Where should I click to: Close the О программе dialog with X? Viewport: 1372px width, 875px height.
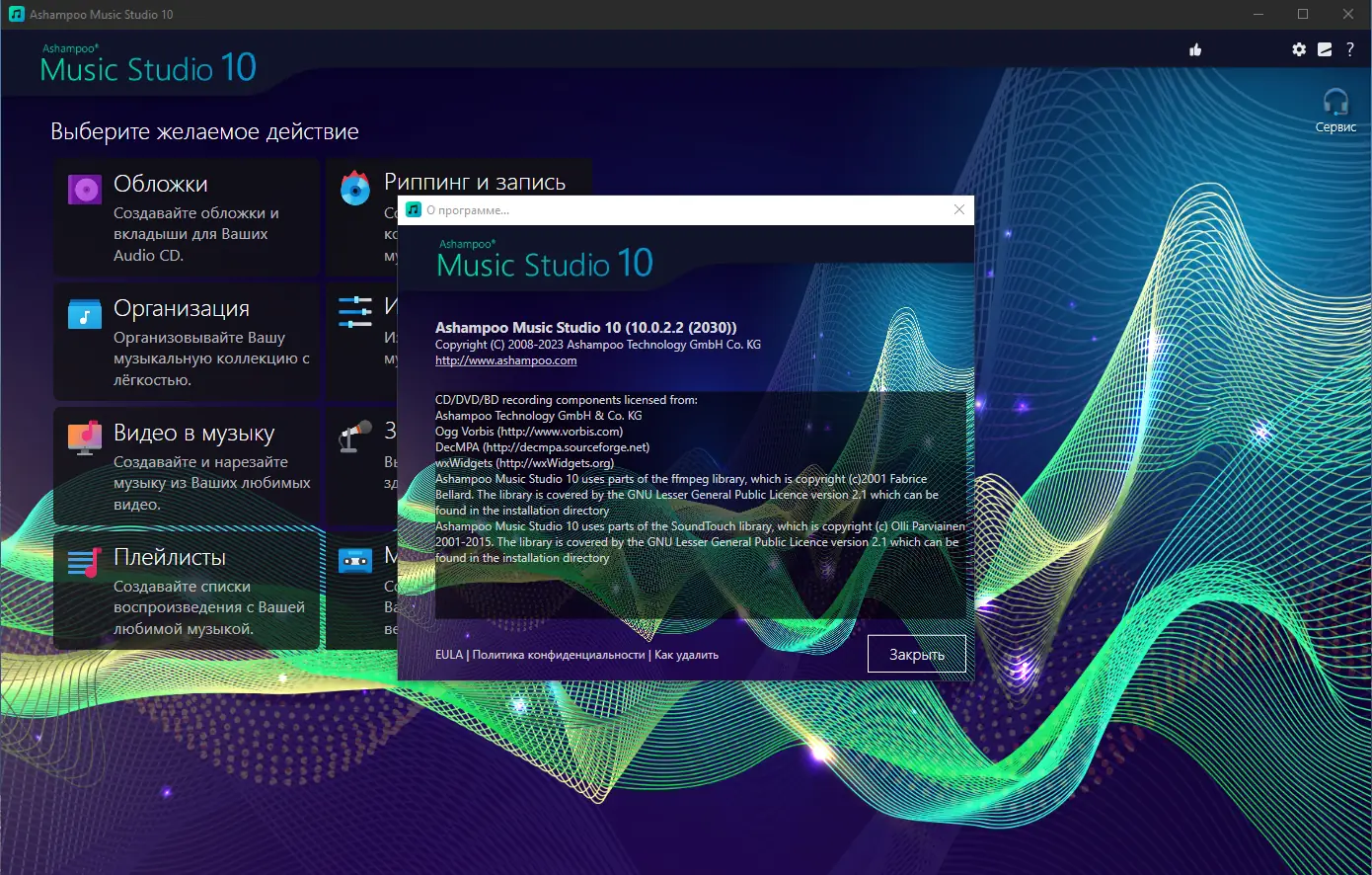958,209
